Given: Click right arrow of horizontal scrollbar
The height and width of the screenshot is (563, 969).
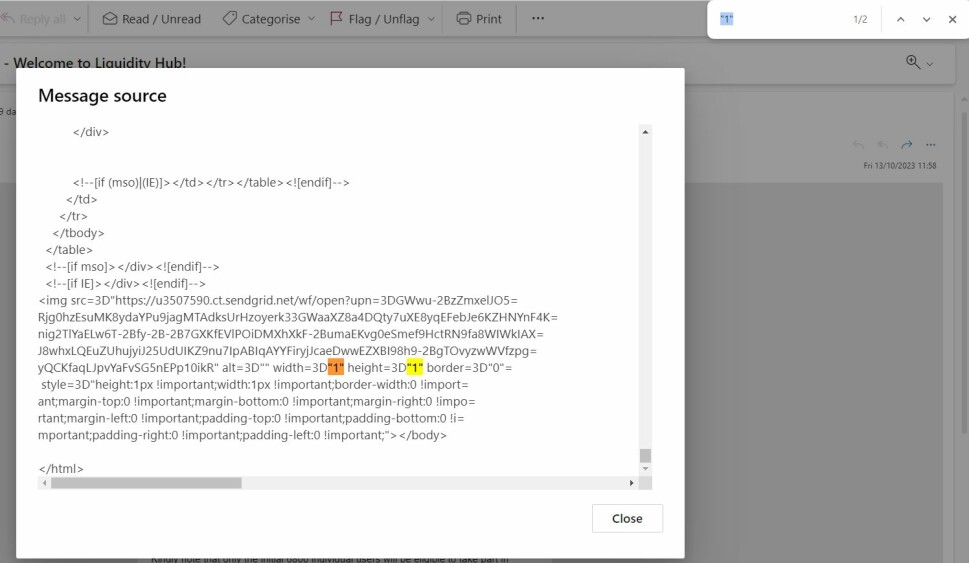Looking at the screenshot, I should [x=631, y=483].
